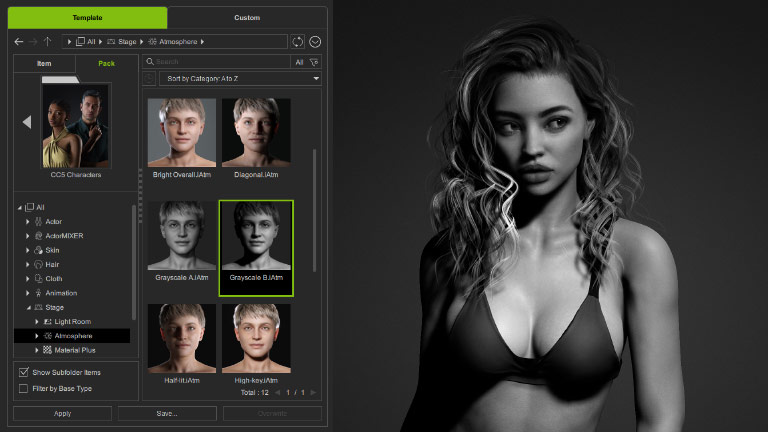Screen dimensions: 768x432
Task: Open the Item tab
Action: click(x=44, y=64)
